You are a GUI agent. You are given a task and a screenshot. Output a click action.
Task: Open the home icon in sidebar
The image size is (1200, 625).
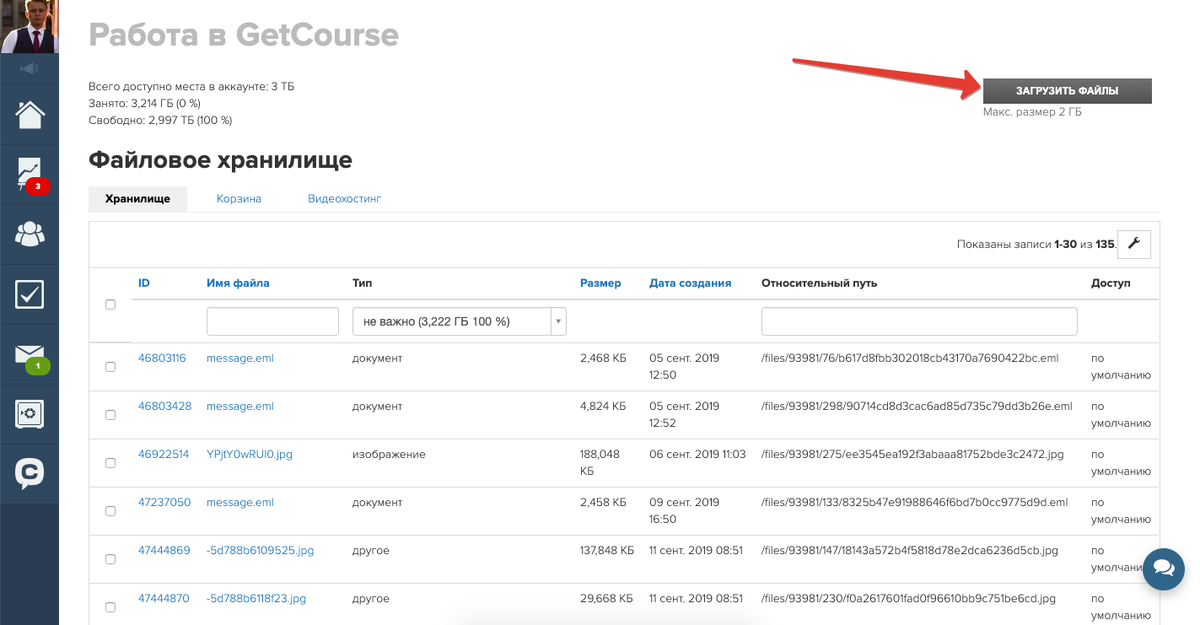(x=30, y=114)
